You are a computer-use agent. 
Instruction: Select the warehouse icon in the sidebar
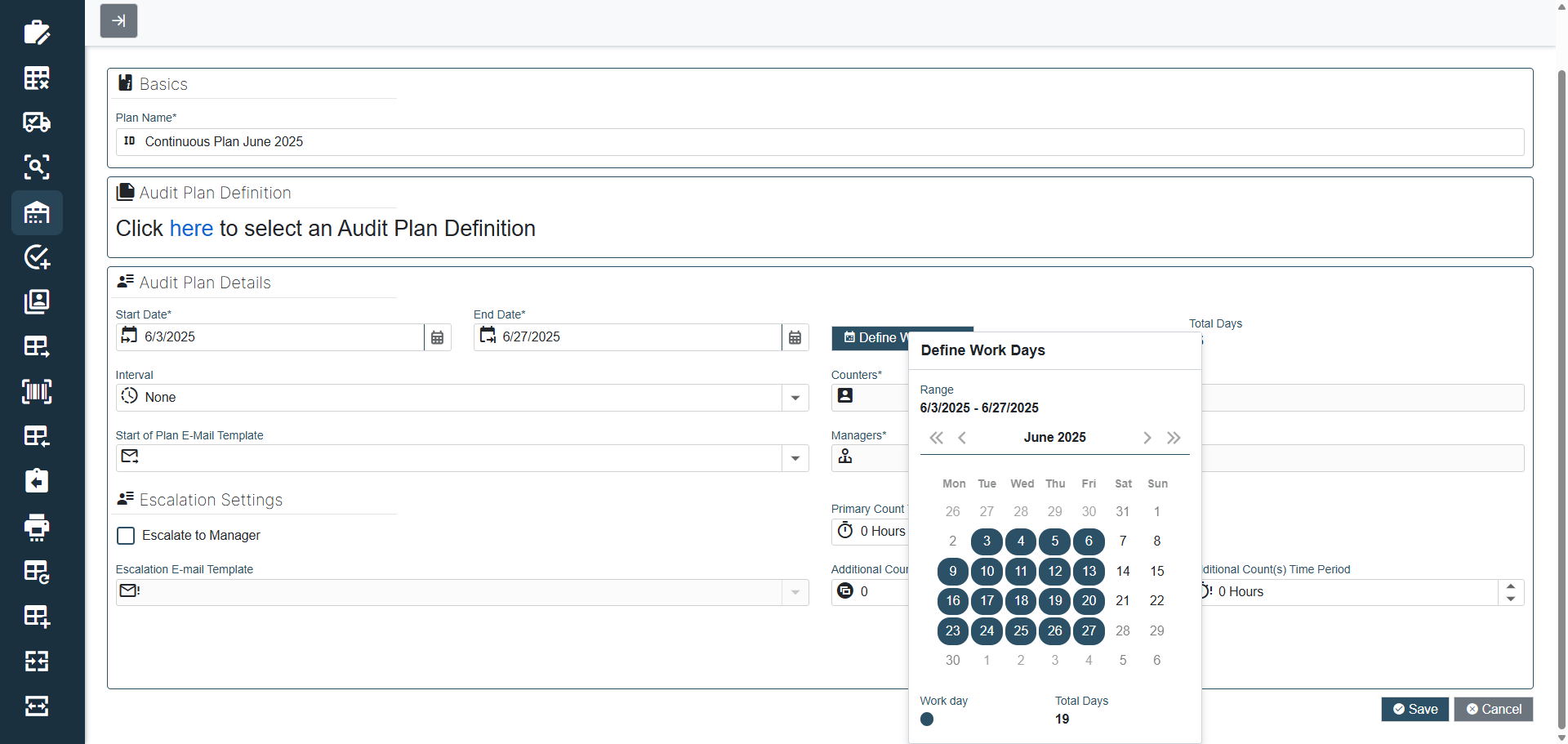click(x=37, y=213)
